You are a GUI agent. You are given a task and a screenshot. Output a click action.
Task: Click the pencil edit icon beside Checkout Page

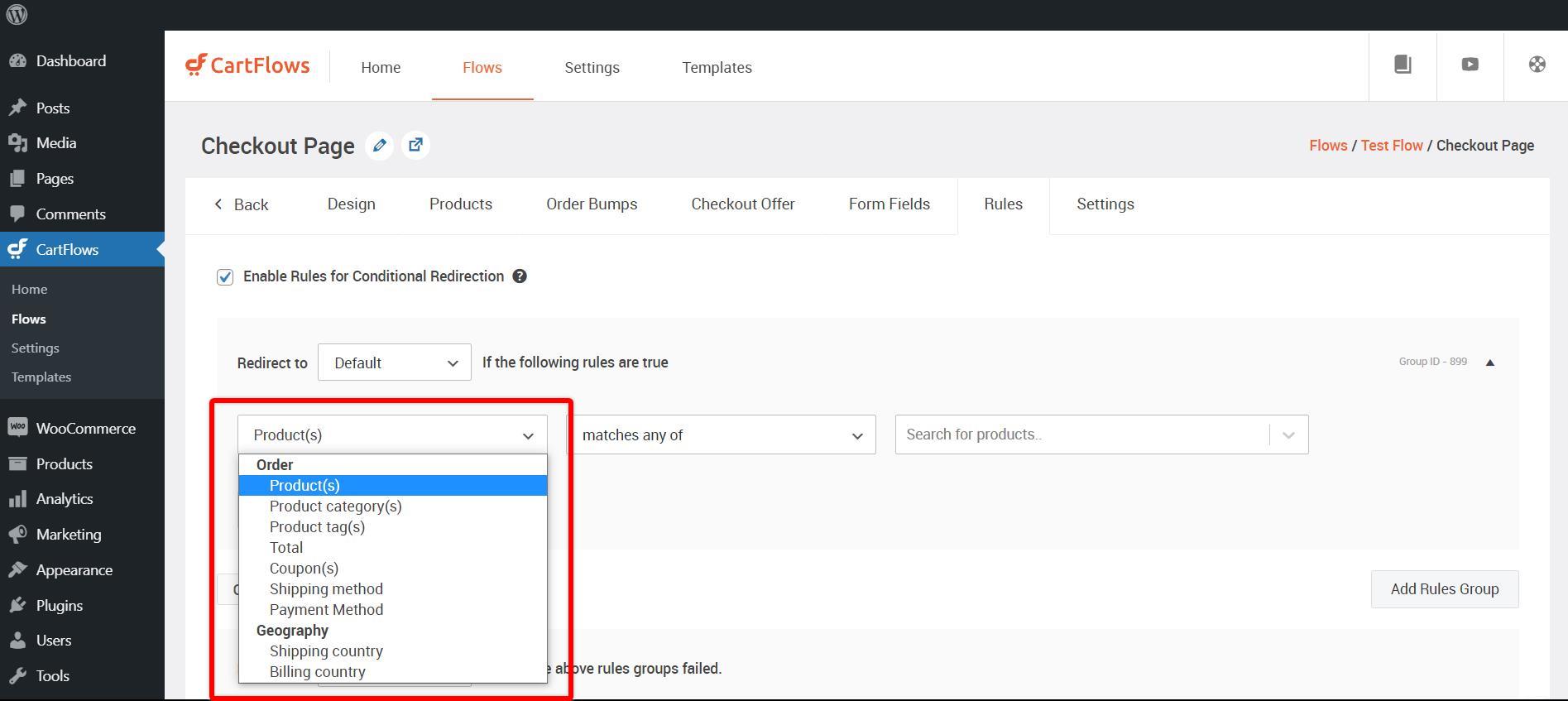point(379,146)
